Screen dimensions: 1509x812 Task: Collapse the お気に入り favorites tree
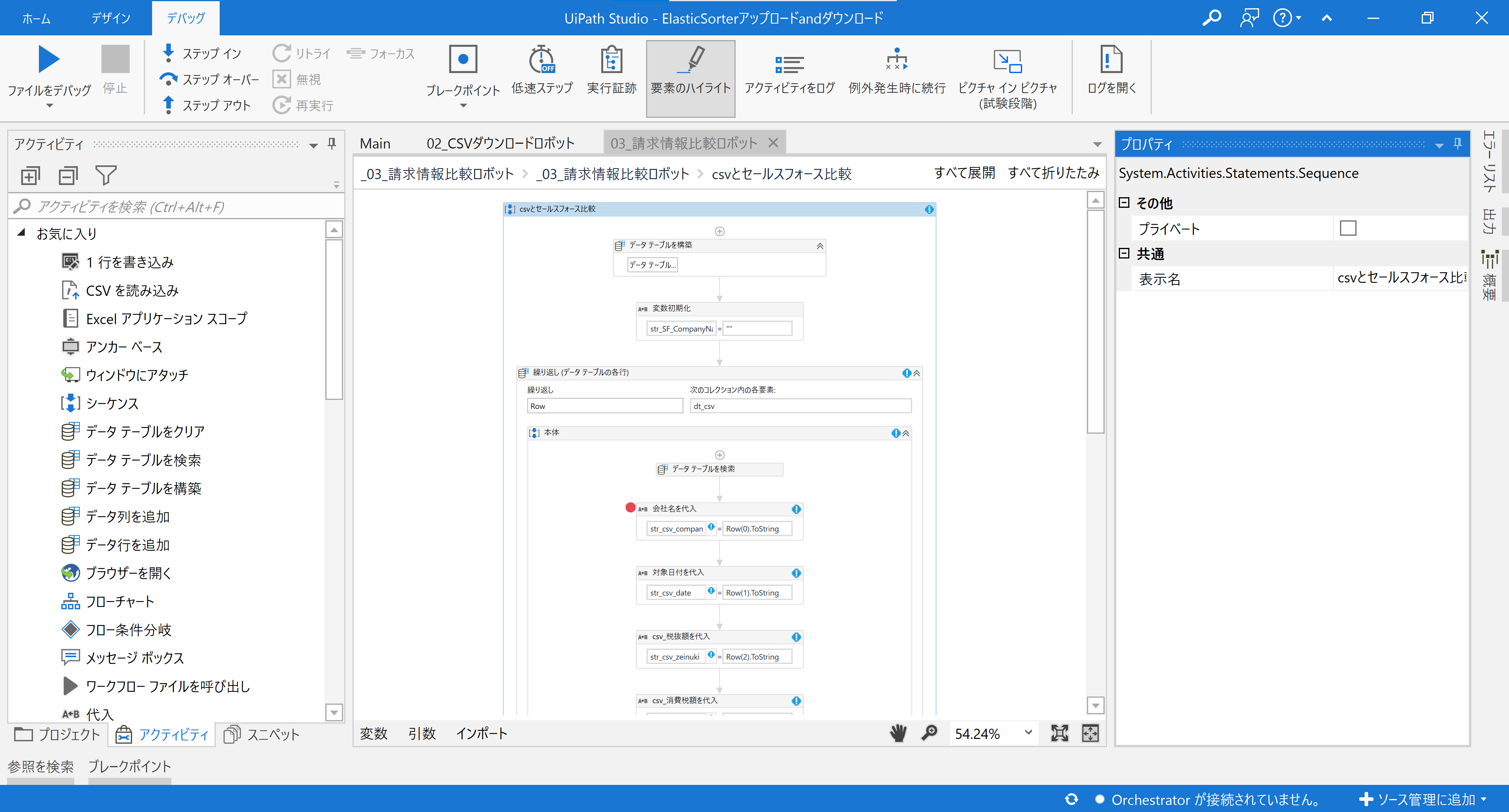22,233
